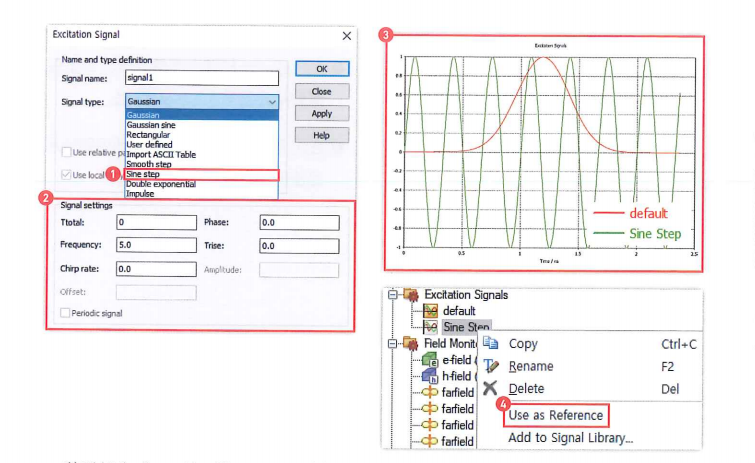Click the disabled Amplitude field
This screenshot has height=463, width=755.
(x=299, y=270)
